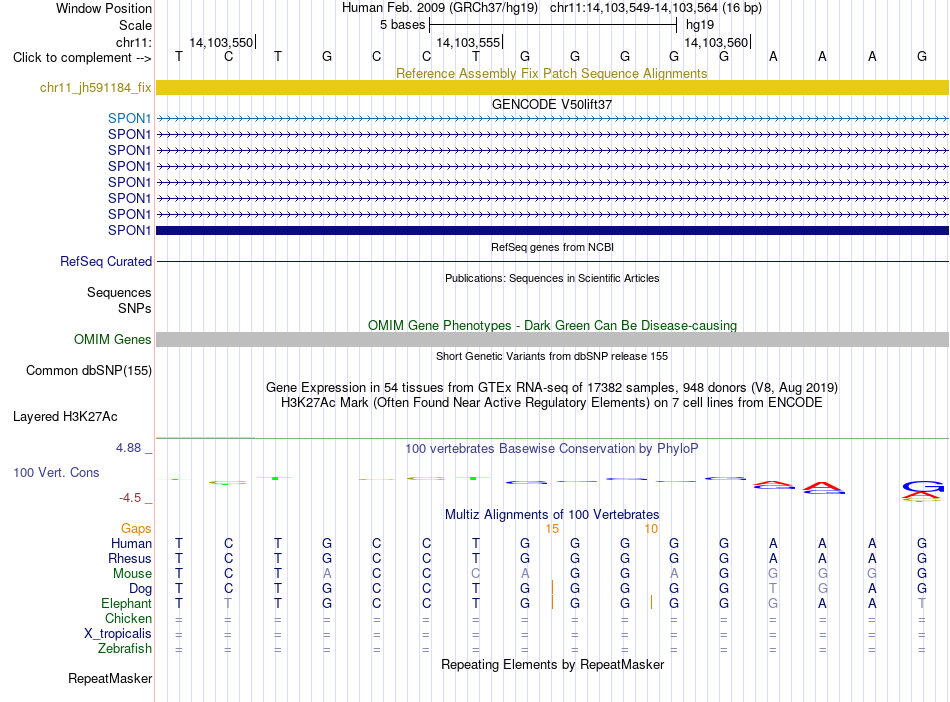Click the GENCODE V50lift37 track title
The width and height of the screenshot is (950, 702).
coord(552,104)
